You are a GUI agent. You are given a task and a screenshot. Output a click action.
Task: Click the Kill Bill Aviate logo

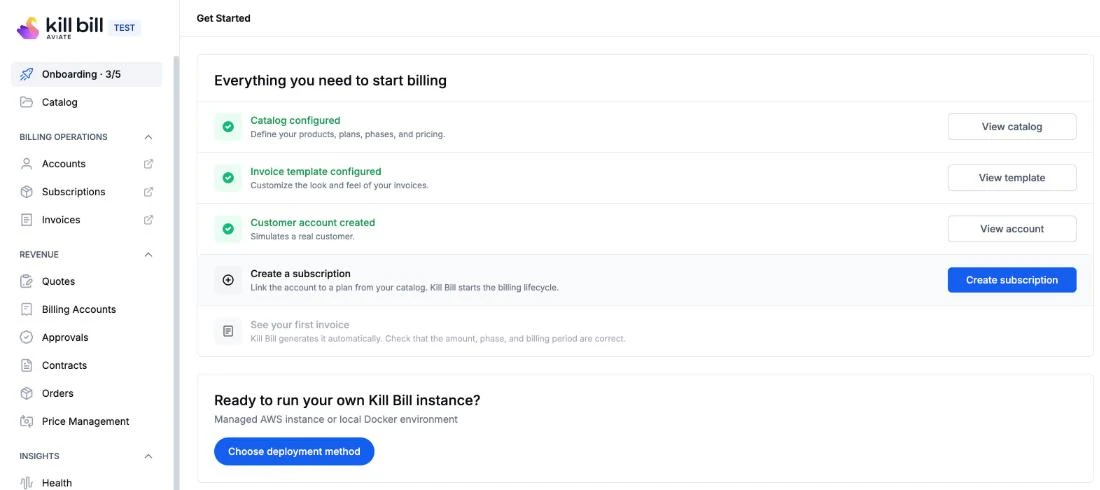60,27
